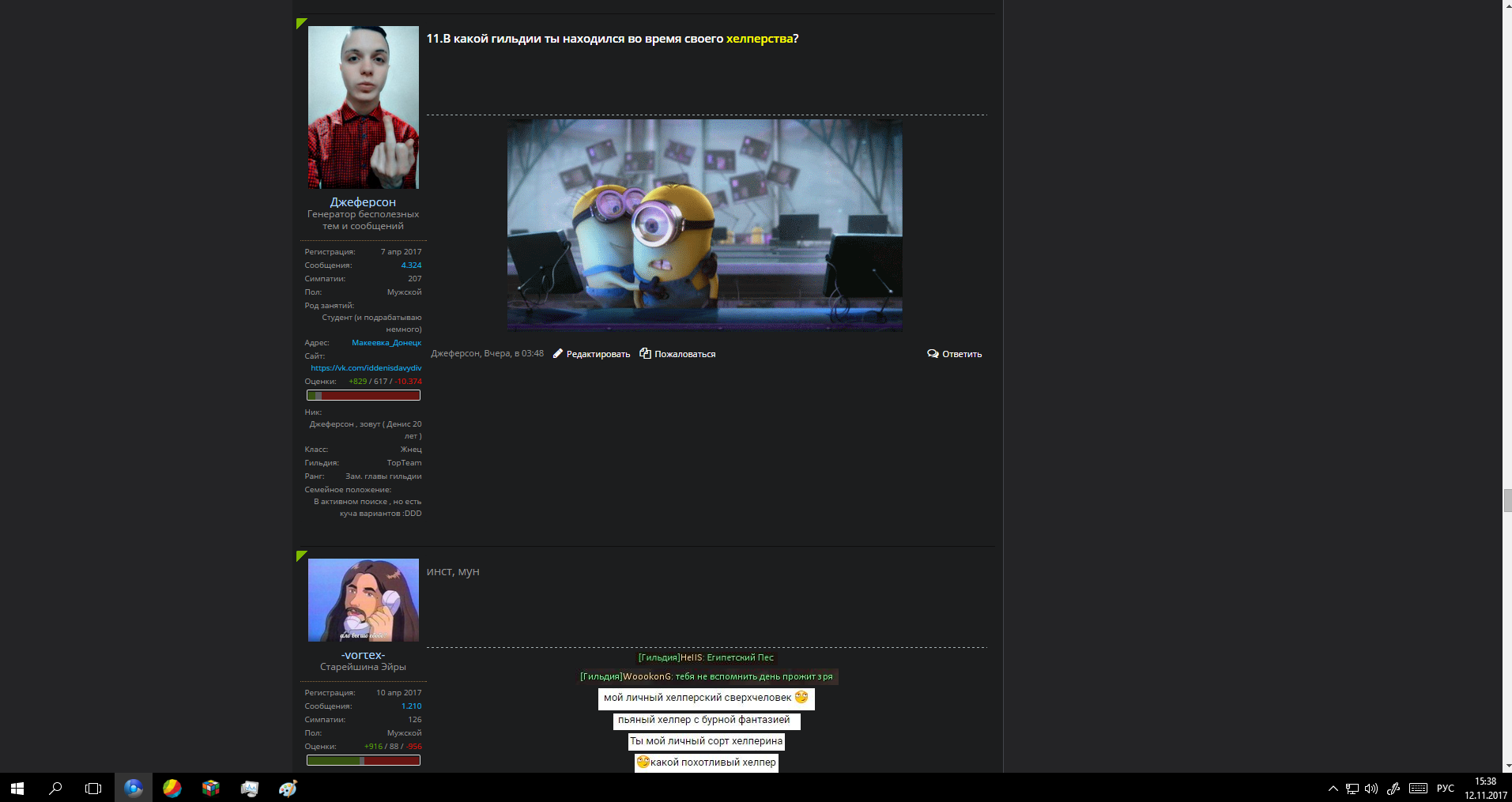Viewport: 1512px width, 802px height.
Task: Open vk.com/iddenisdavydiv site link
Action: coord(366,368)
